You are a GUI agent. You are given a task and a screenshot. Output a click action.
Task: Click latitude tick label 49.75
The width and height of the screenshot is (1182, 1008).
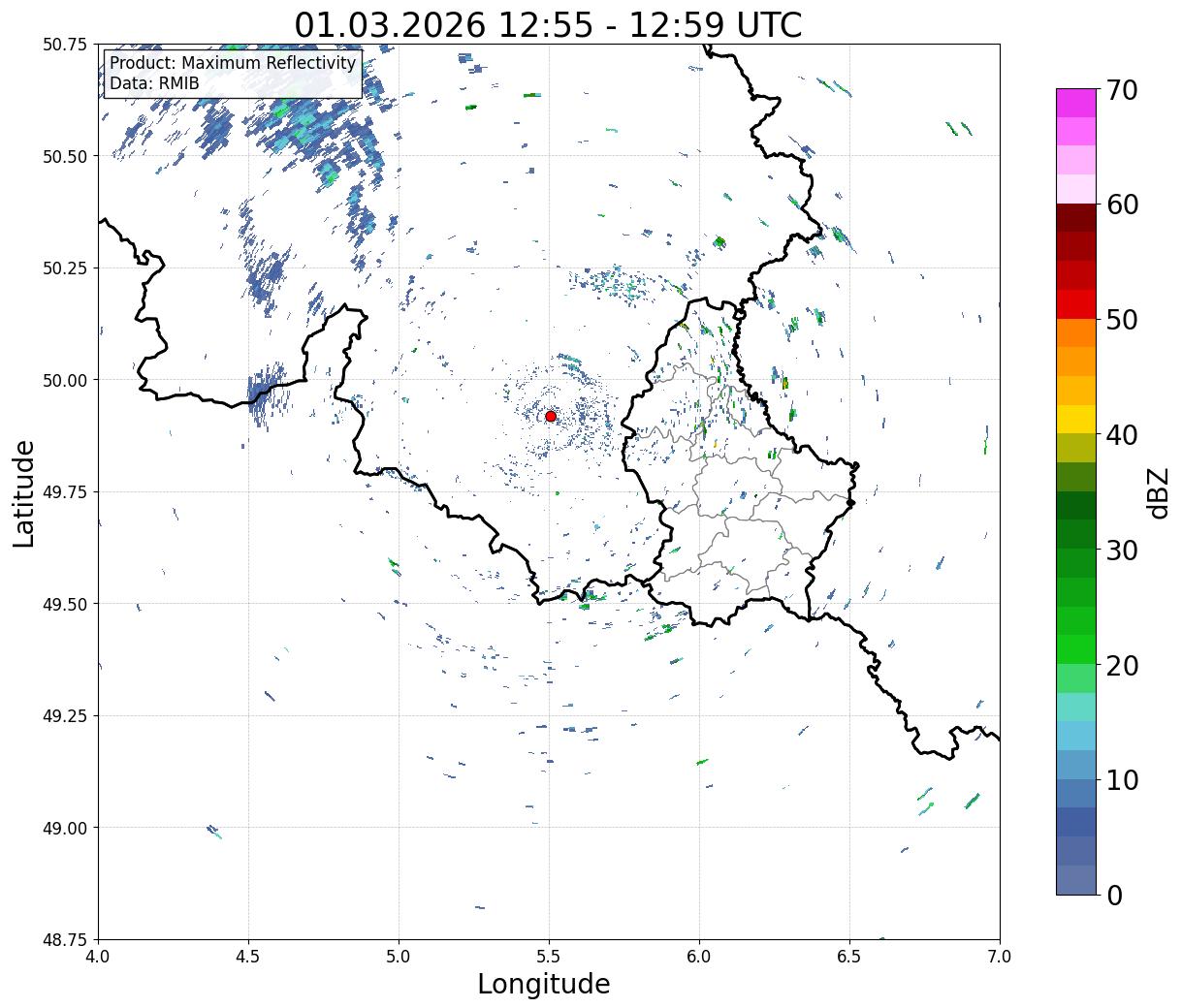tap(64, 492)
